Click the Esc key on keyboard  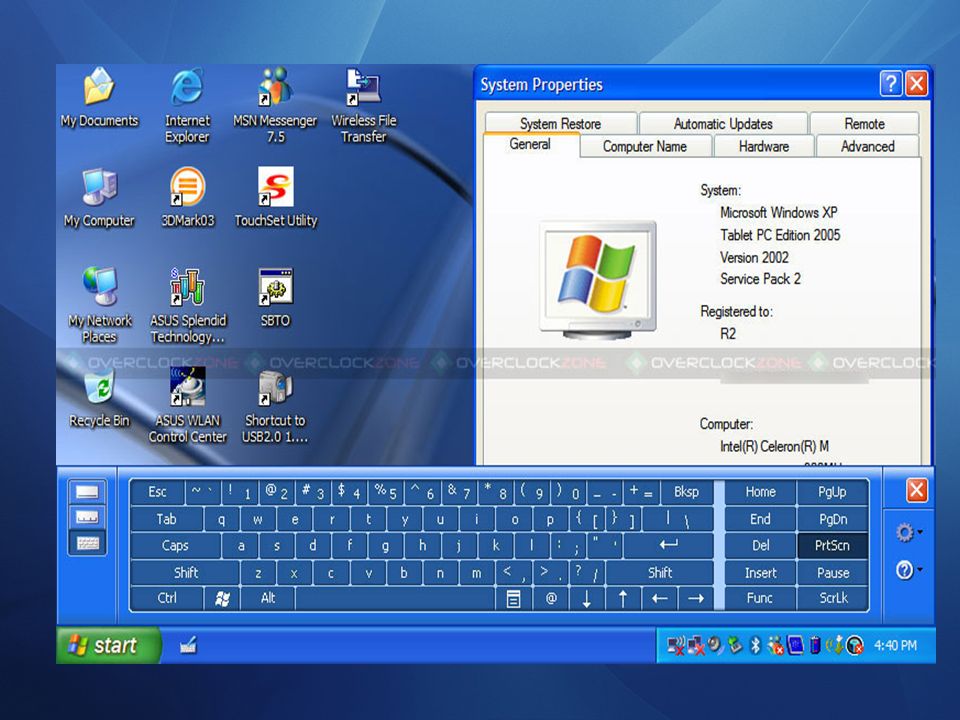[157, 492]
